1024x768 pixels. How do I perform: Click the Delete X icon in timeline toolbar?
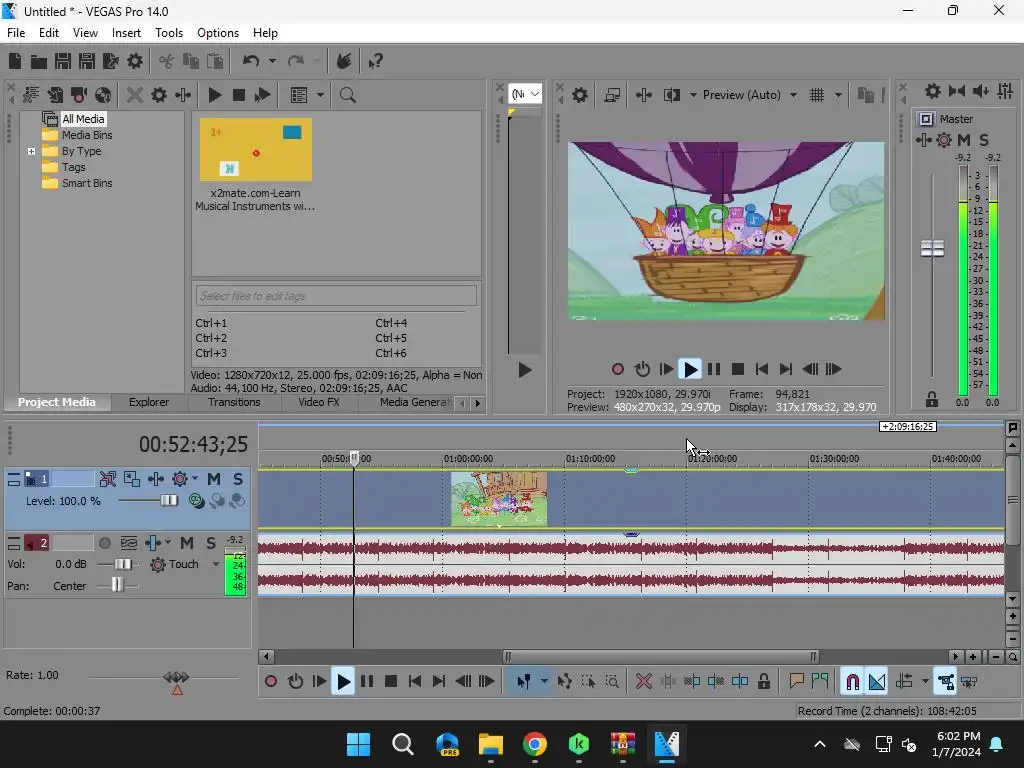click(644, 682)
